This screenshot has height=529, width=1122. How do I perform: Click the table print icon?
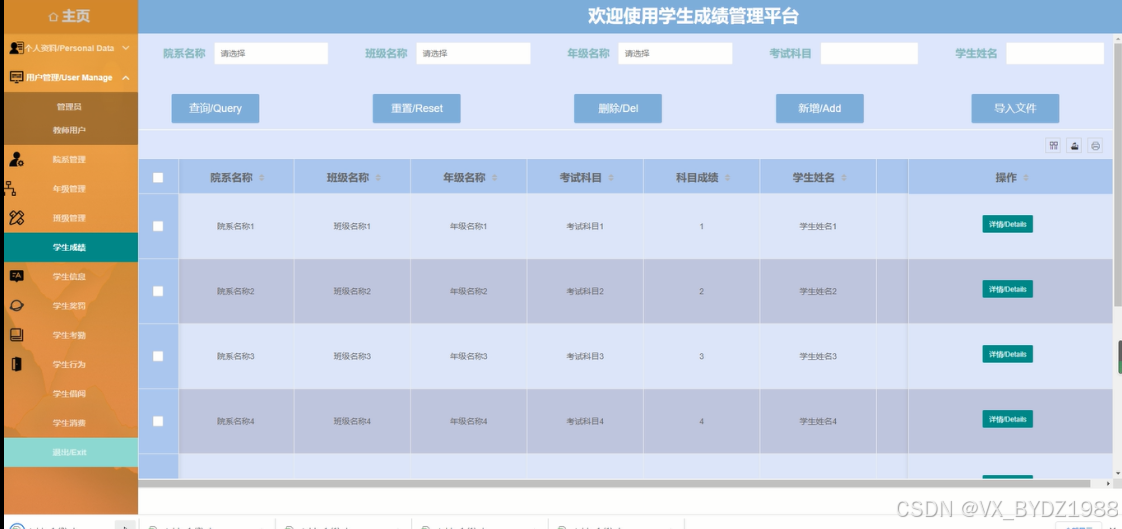1095,145
